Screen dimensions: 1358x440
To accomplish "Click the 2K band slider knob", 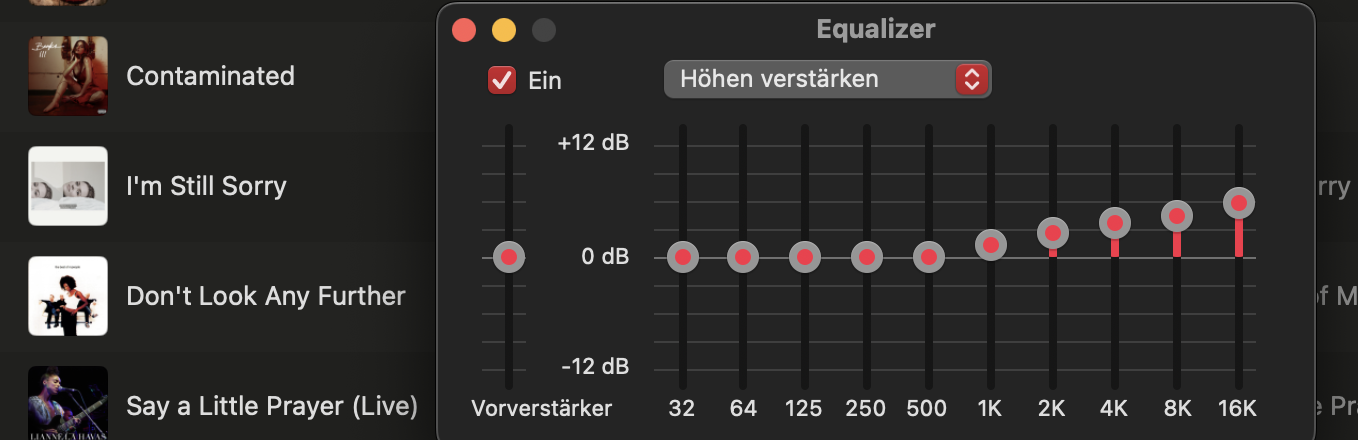I will pyautogui.click(x=1053, y=233).
